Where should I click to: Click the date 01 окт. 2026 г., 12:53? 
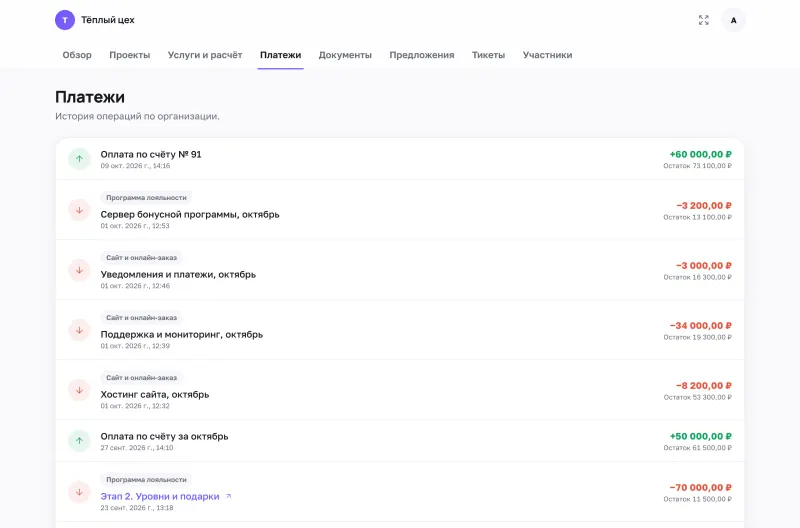(x=135, y=226)
